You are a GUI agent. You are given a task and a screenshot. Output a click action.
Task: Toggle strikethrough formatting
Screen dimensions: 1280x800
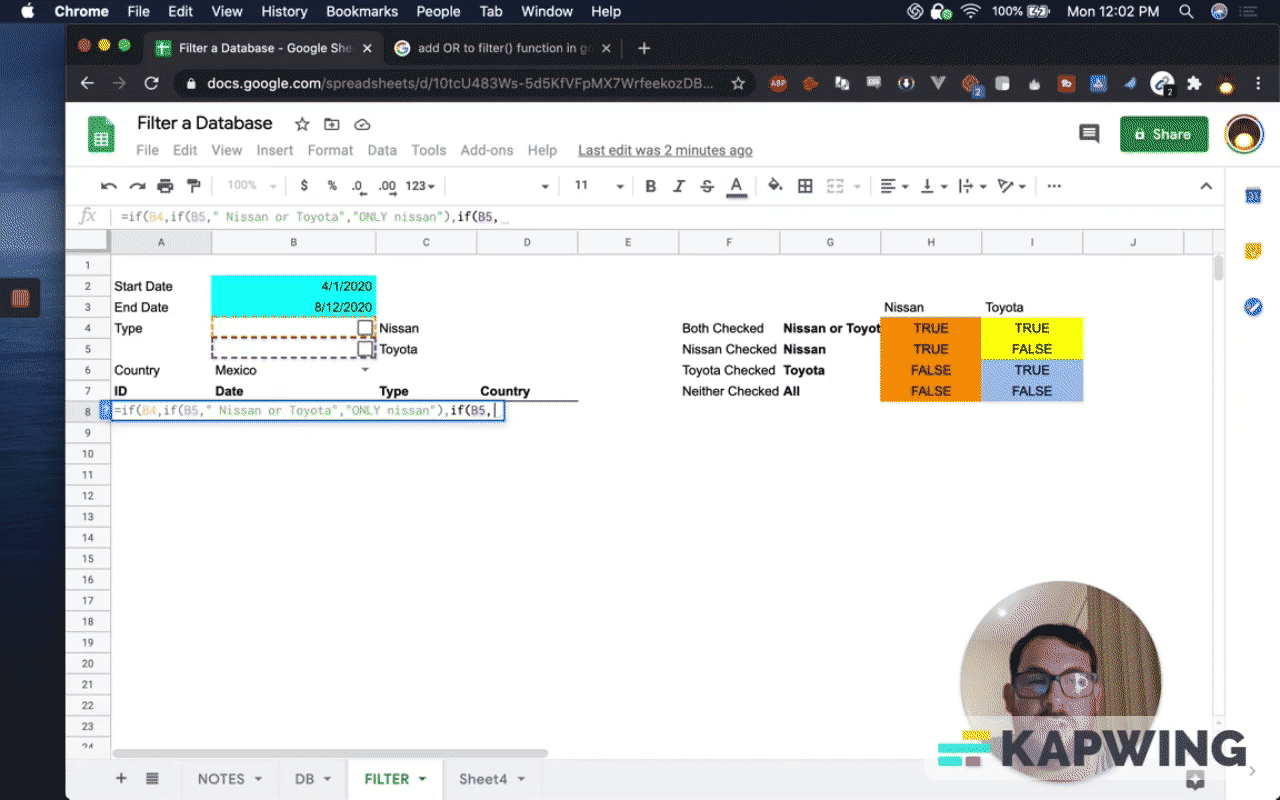(x=707, y=186)
